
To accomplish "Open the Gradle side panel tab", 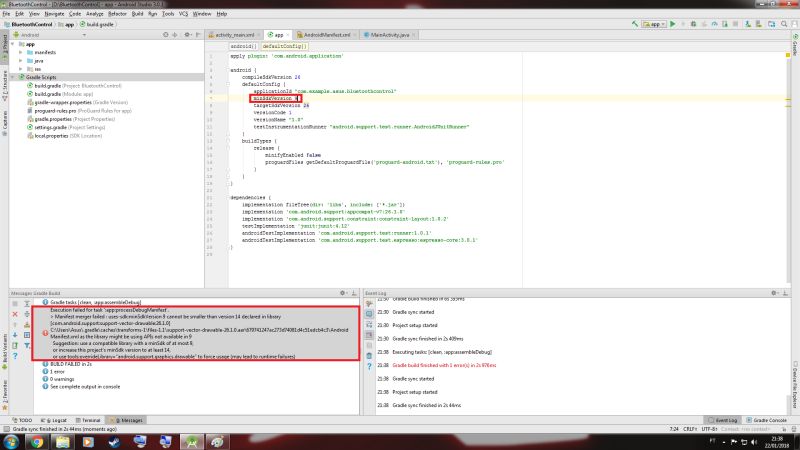I will click(x=795, y=45).
